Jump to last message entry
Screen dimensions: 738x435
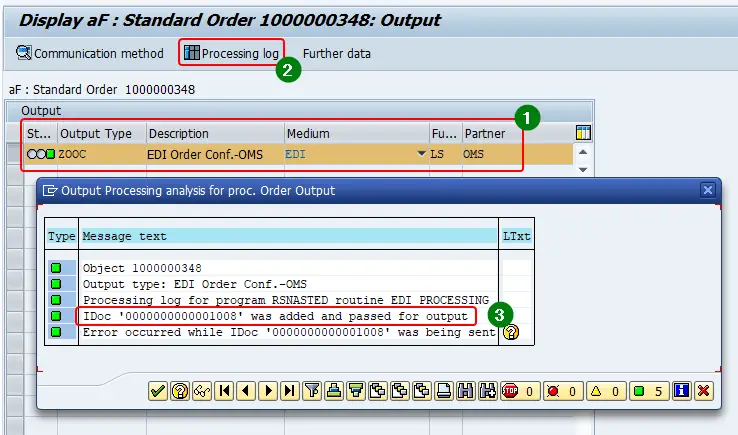click(290, 391)
